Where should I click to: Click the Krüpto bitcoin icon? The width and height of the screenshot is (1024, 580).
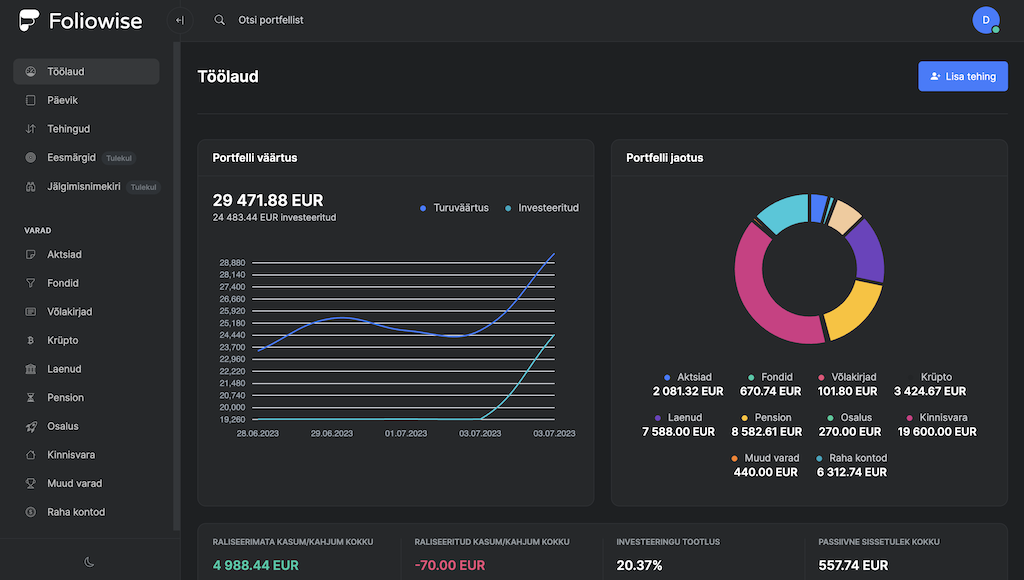click(x=31, y=340)
